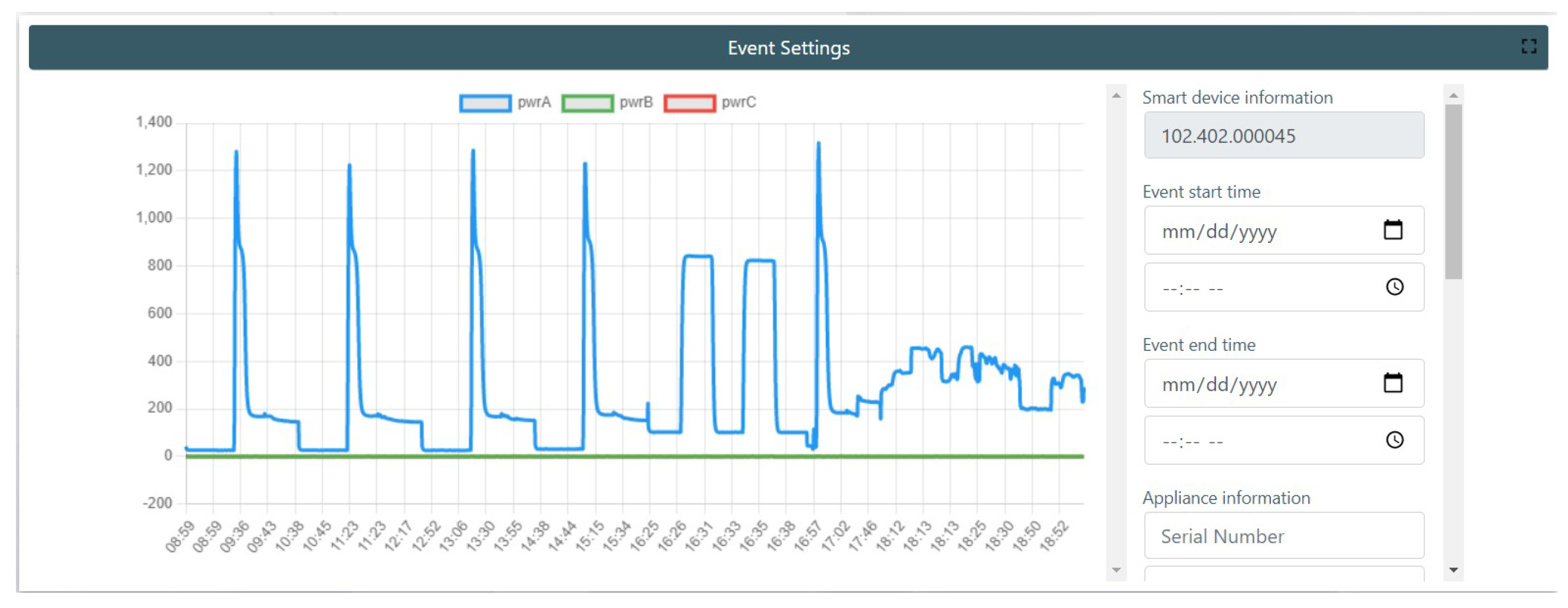The height and width of the screenshot is (608, 1568).
Task: Focus the Serial Number input field
Action: coord(1283,536)
